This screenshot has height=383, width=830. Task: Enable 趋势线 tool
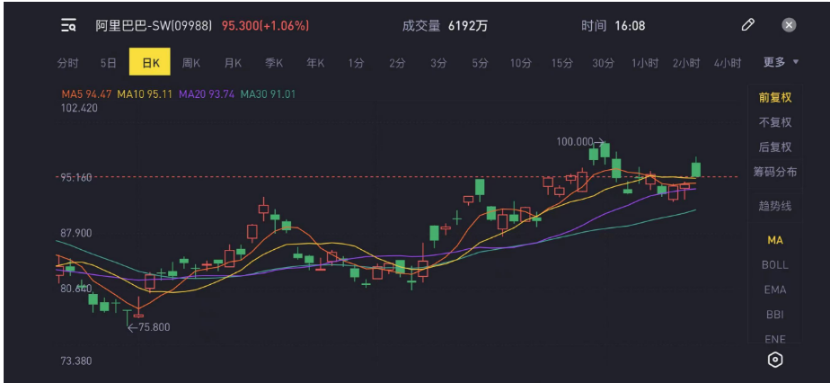point(775,206)
